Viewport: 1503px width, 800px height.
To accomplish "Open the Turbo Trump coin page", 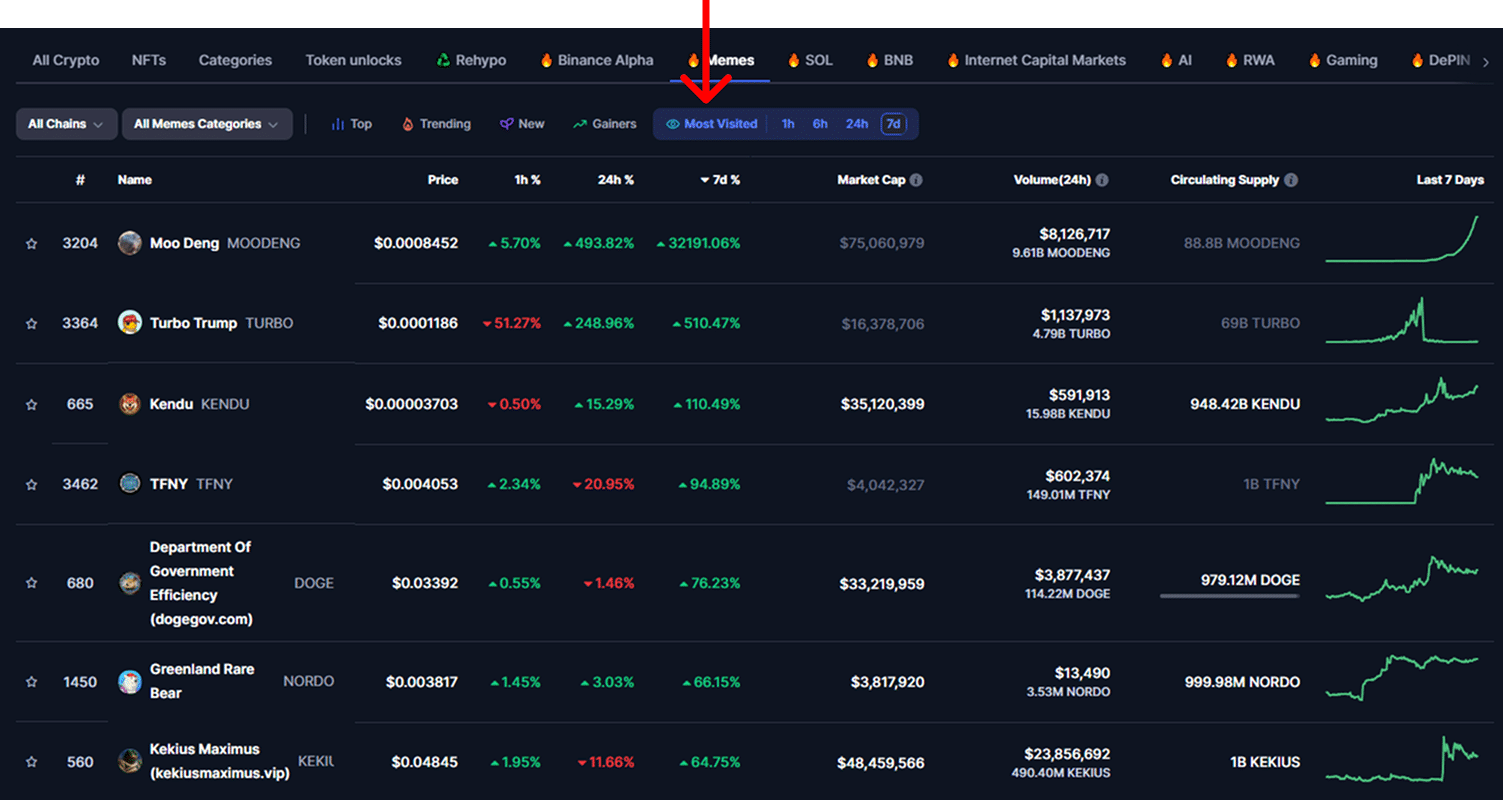I will tap(193, 323).
